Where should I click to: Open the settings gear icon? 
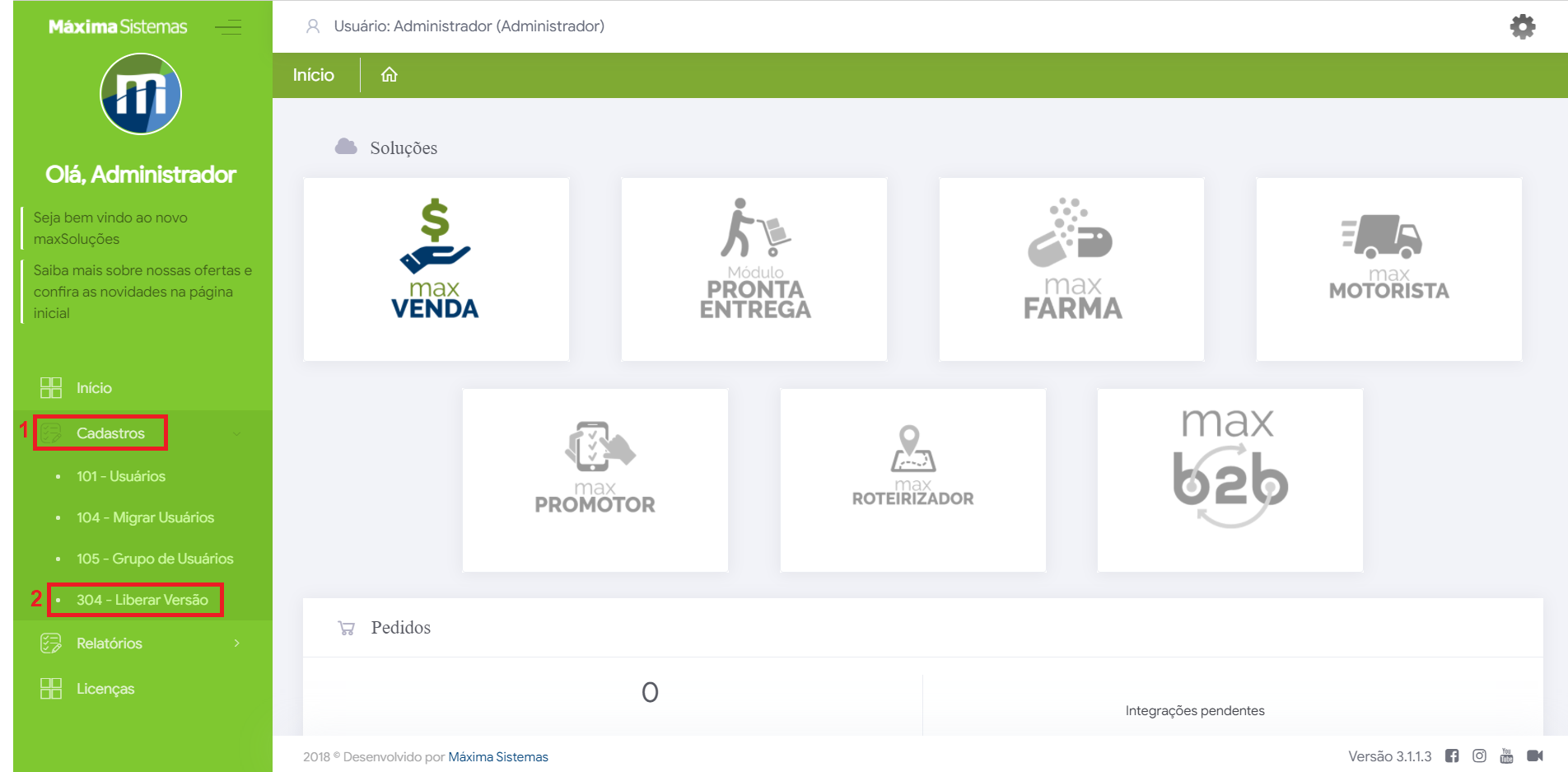coord(1522,26)
